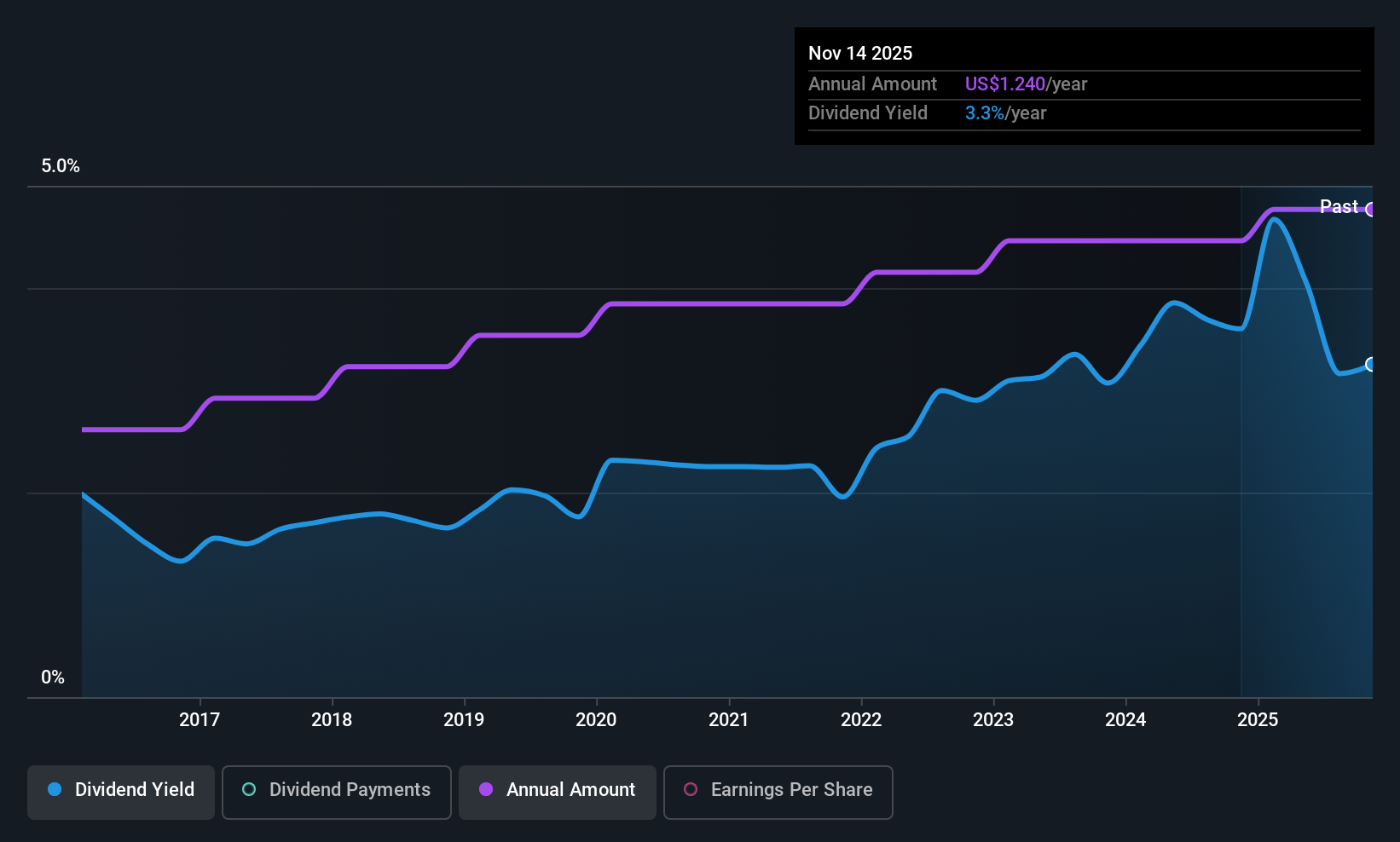Click the 5.0% y-axis label
The height and width of the screenshot is (842, 1400).
pos(61,166)
